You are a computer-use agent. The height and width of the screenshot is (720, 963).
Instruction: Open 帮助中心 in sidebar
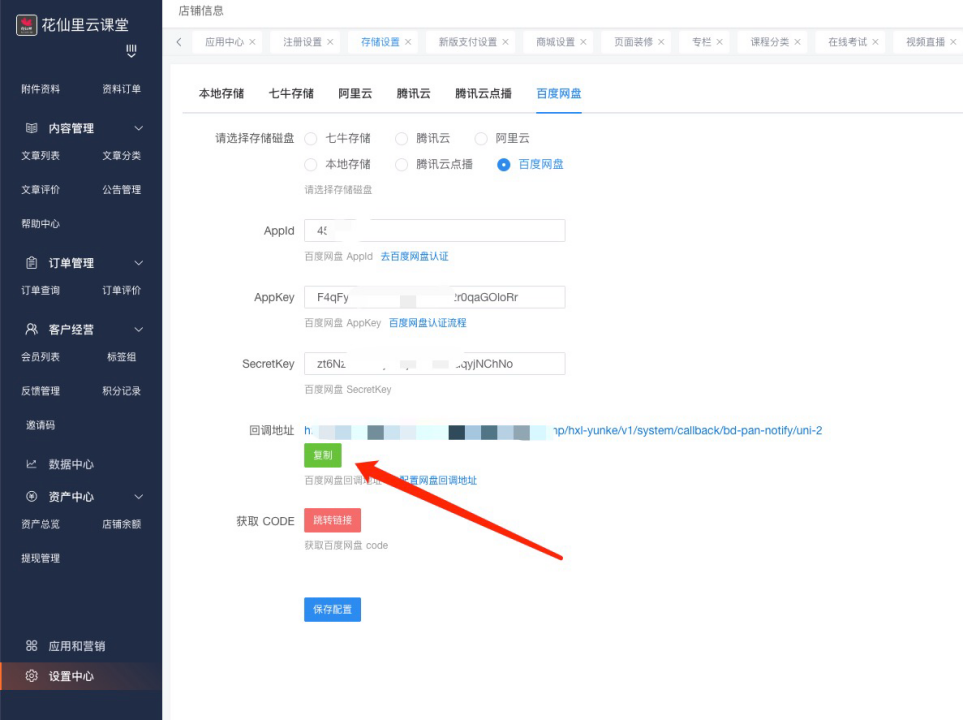(x=41, y=224)
